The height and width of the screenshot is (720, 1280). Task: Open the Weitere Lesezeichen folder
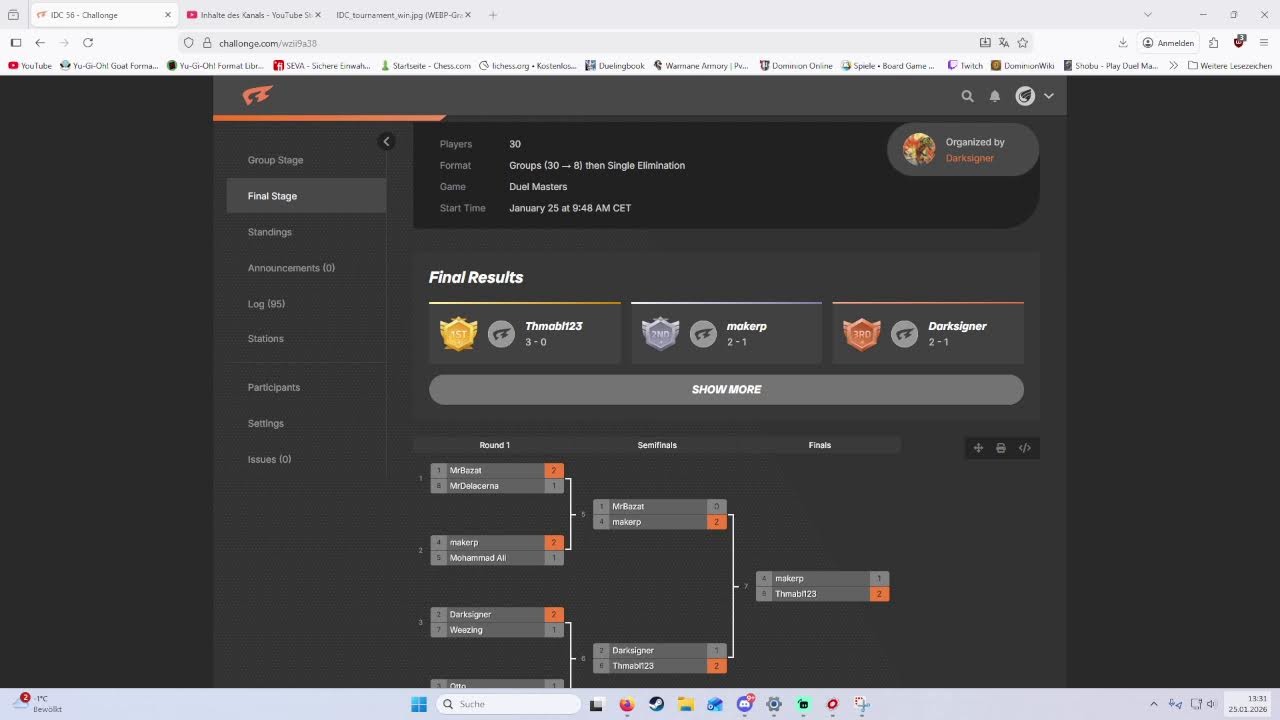tap(1230, 66)
